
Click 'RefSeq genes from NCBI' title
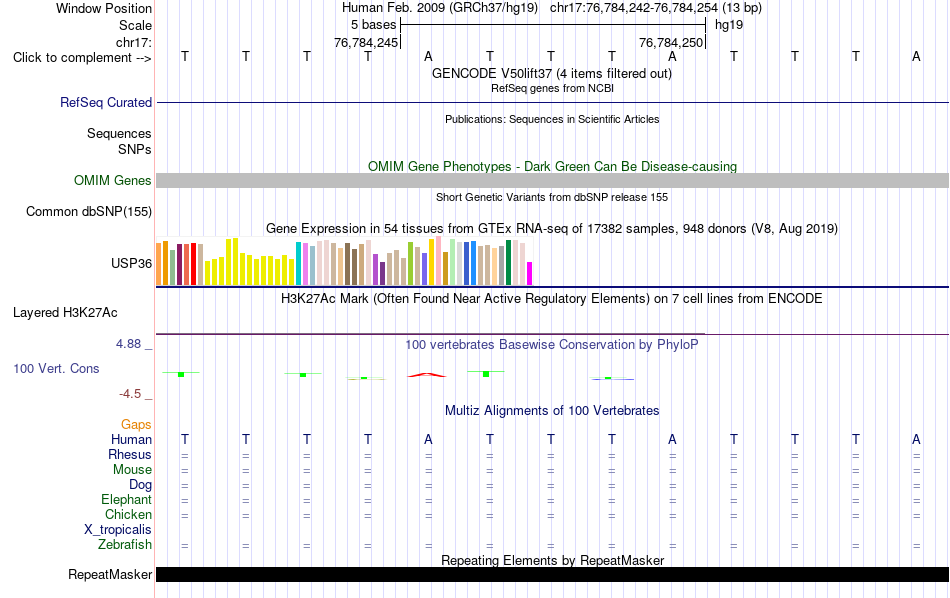click(552, 88)
